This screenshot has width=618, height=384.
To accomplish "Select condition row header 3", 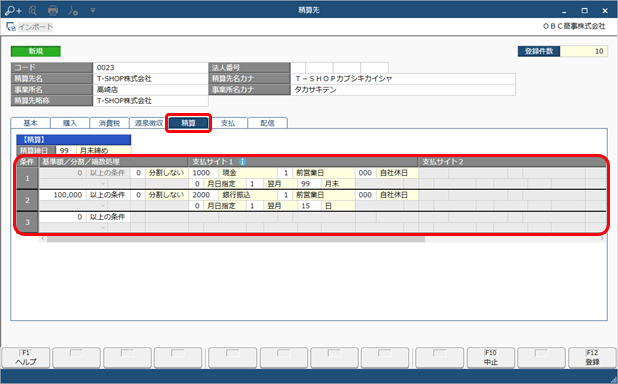I will (x=27, y=222).
